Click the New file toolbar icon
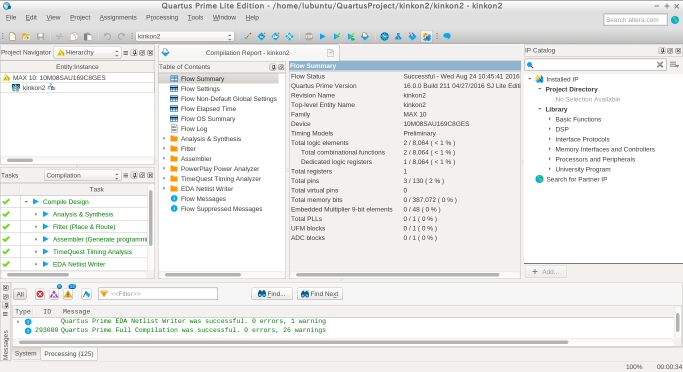683x372 pixels. (x=13, y=37)
